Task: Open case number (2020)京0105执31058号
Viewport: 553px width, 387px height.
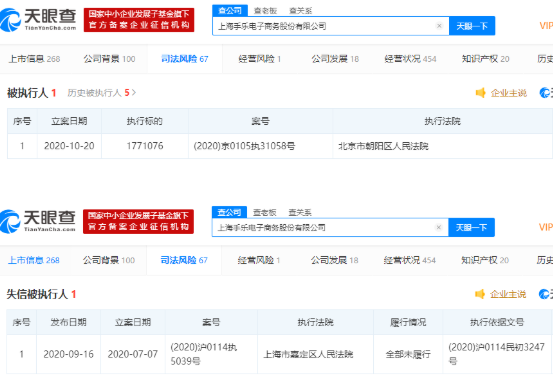Action: click(244, 146)
